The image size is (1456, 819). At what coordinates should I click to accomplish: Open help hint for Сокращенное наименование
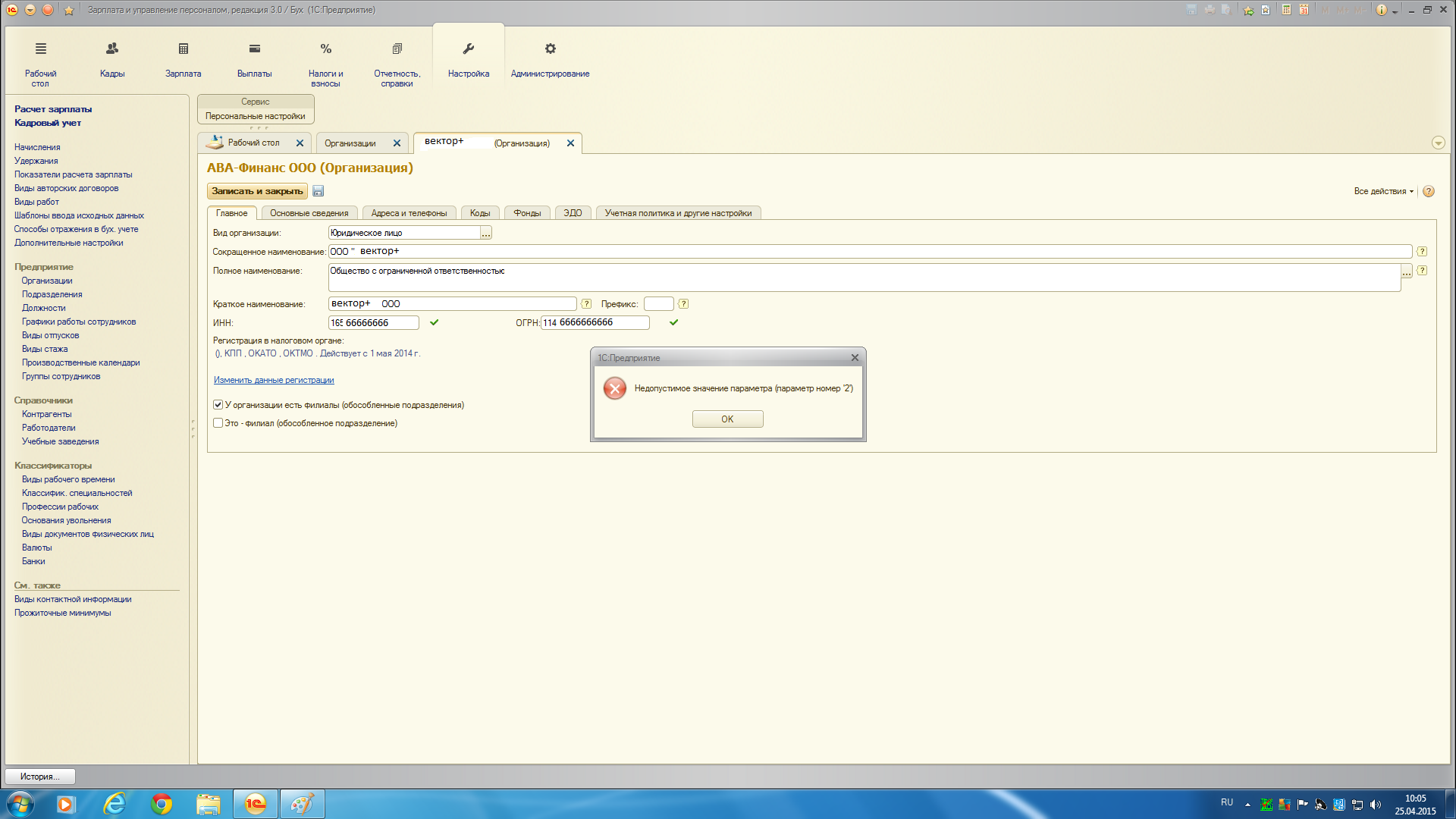coord(1422,251)
